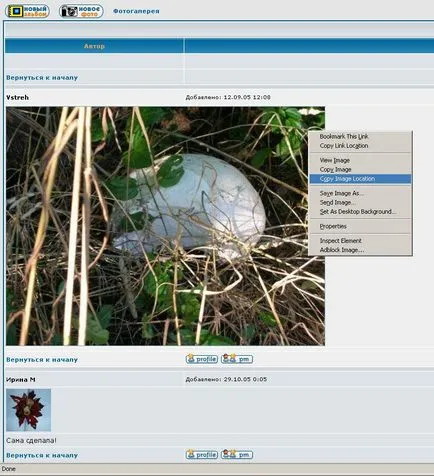This screenshot has width=434, height=476.
Task: Open the red flower thumbnail by Ирина М
Action: (28, 410)
